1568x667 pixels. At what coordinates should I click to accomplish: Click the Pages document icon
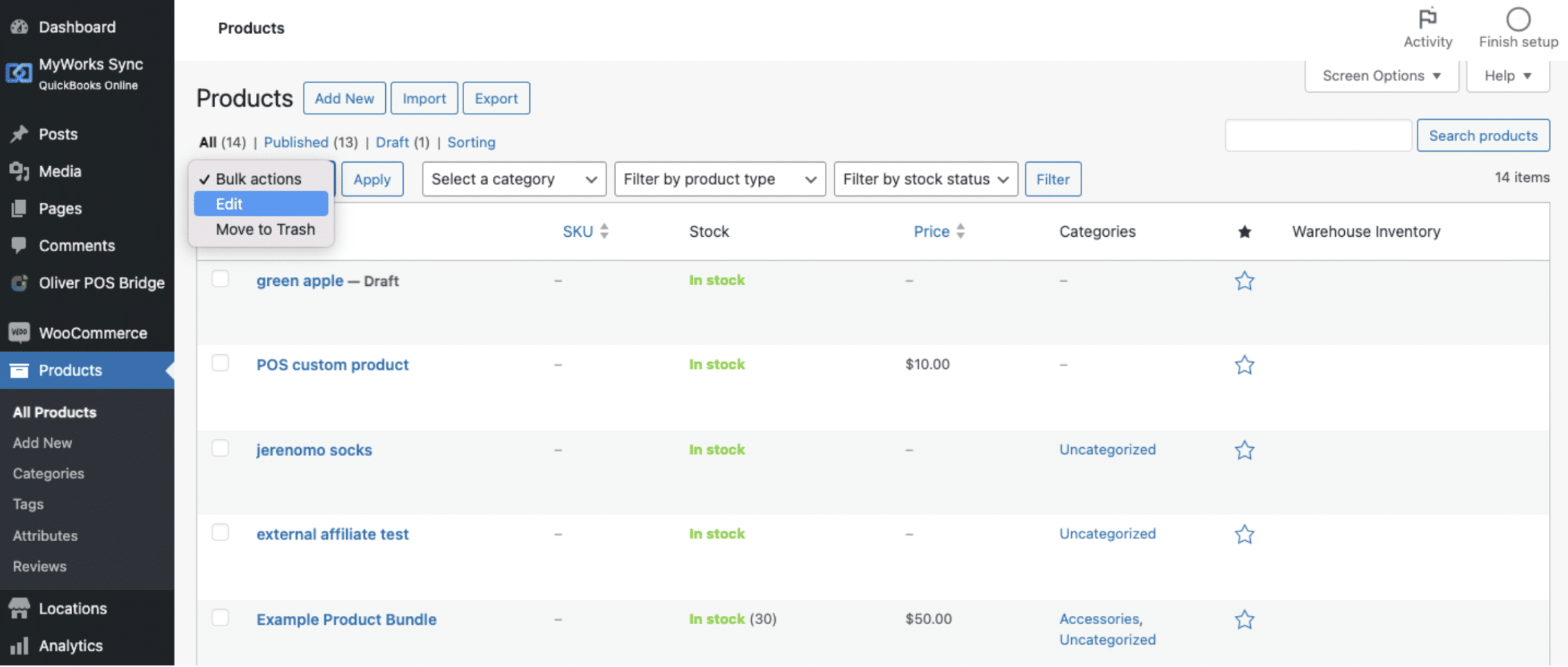point(19,208)
